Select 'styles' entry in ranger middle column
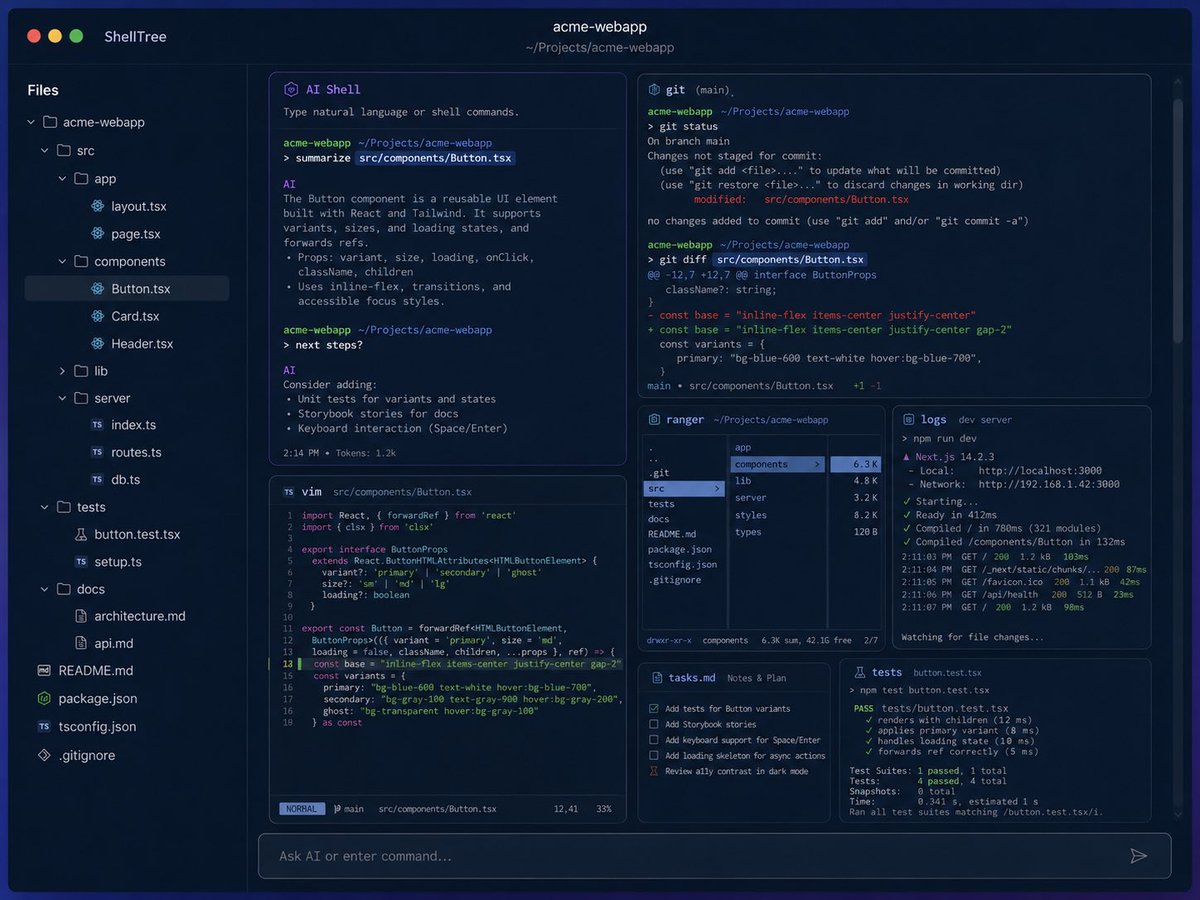Screen dimensions: 1200x900 click(x=751, y=515)
